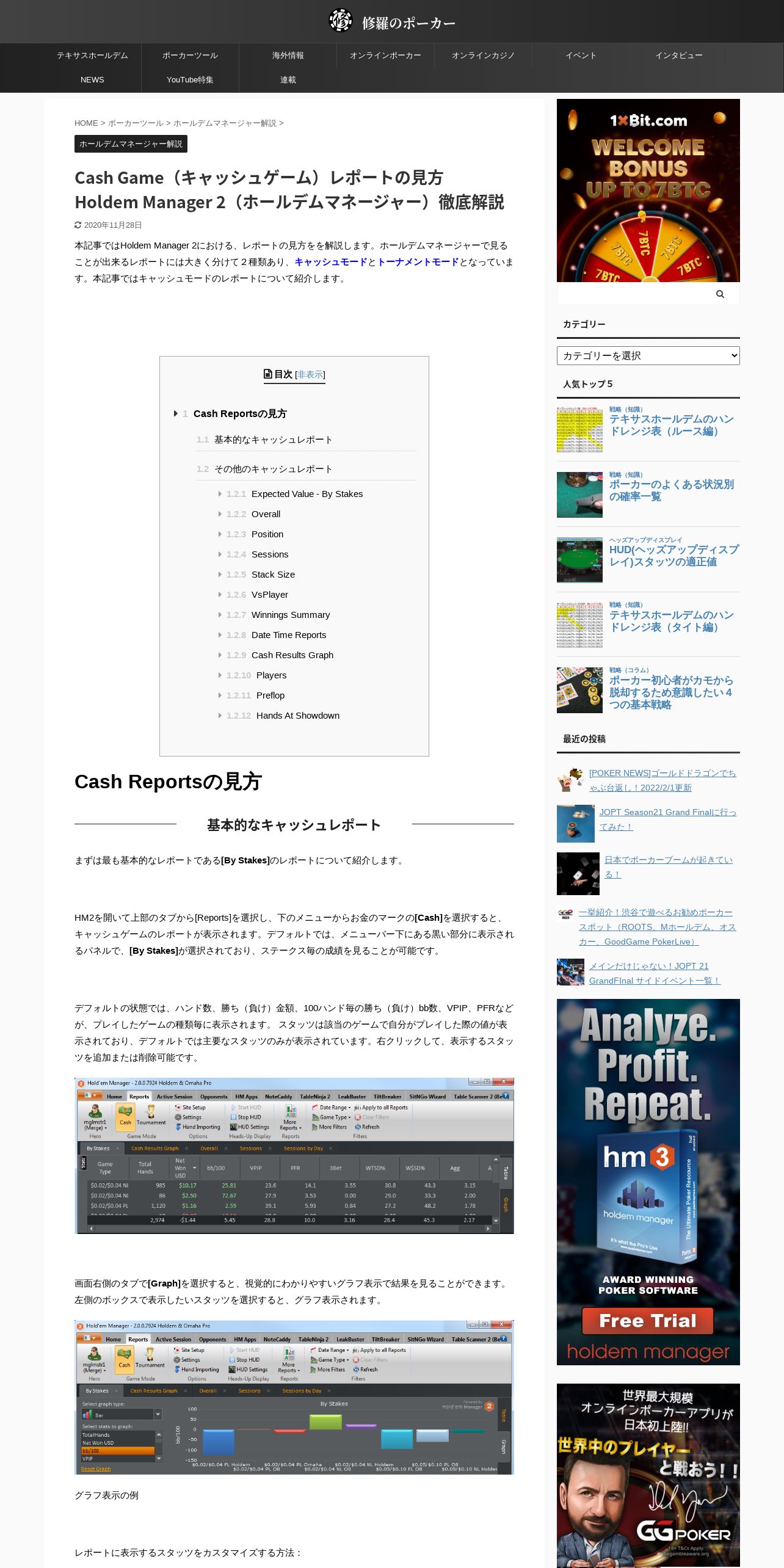The height and width of the screenshot is (1568, 784).
Task: Open 日本でポーカーブームが起きている post
Action: coord(668,867)
